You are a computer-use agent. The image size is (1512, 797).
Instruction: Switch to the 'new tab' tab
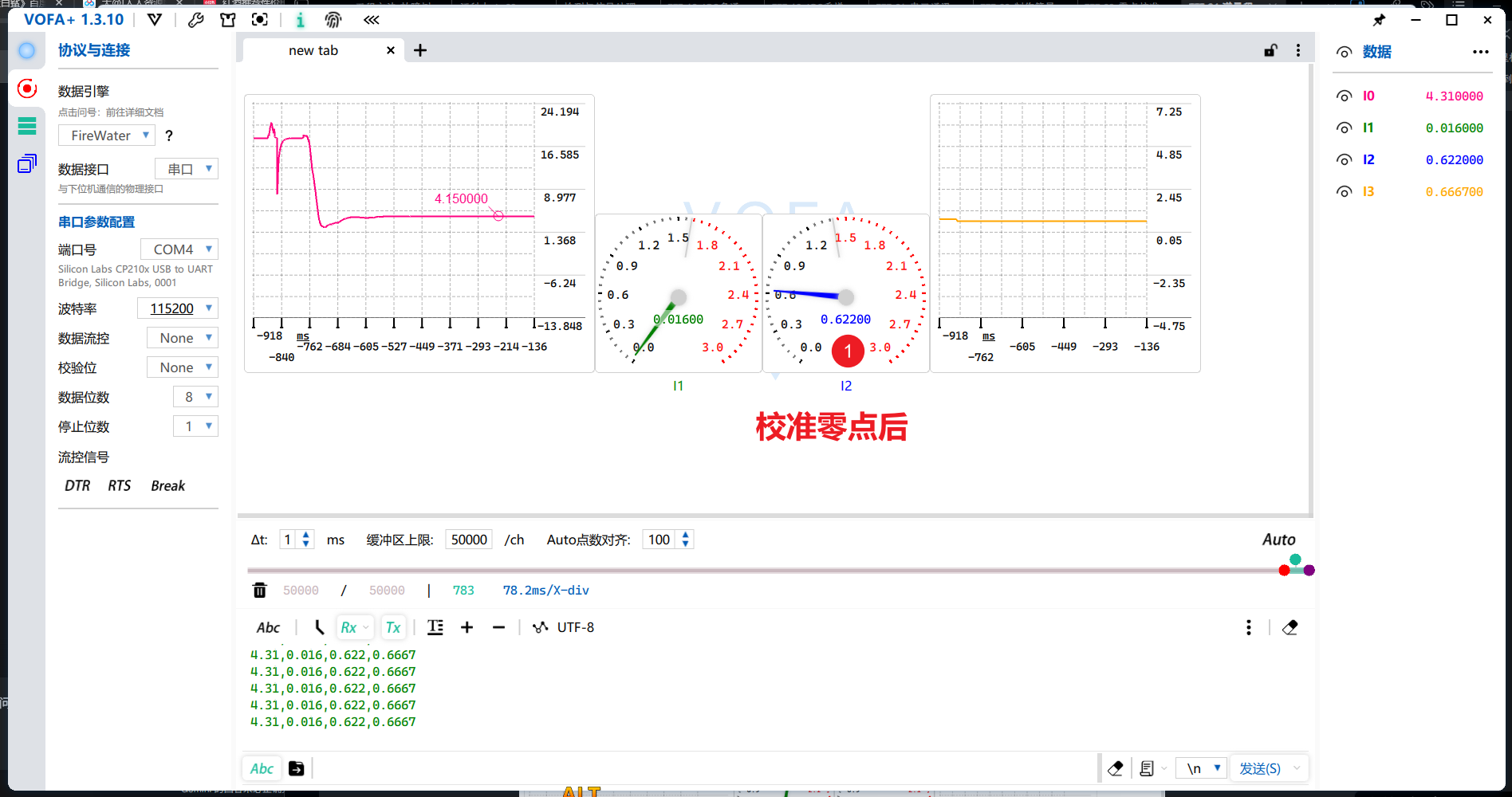[x=313, y=50]
